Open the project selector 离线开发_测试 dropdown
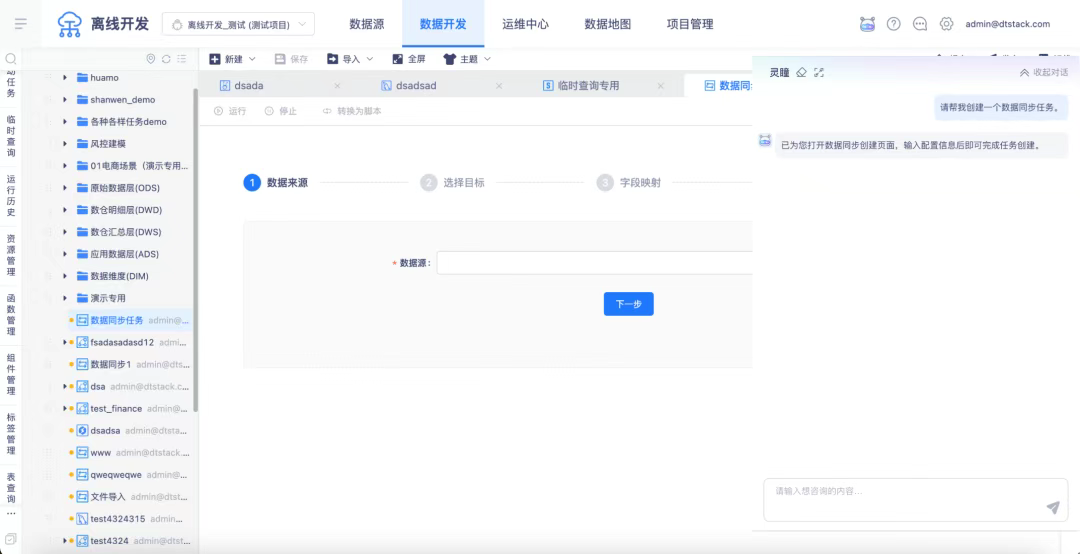Screen dimensions: 1080x554 pos(238,24)
